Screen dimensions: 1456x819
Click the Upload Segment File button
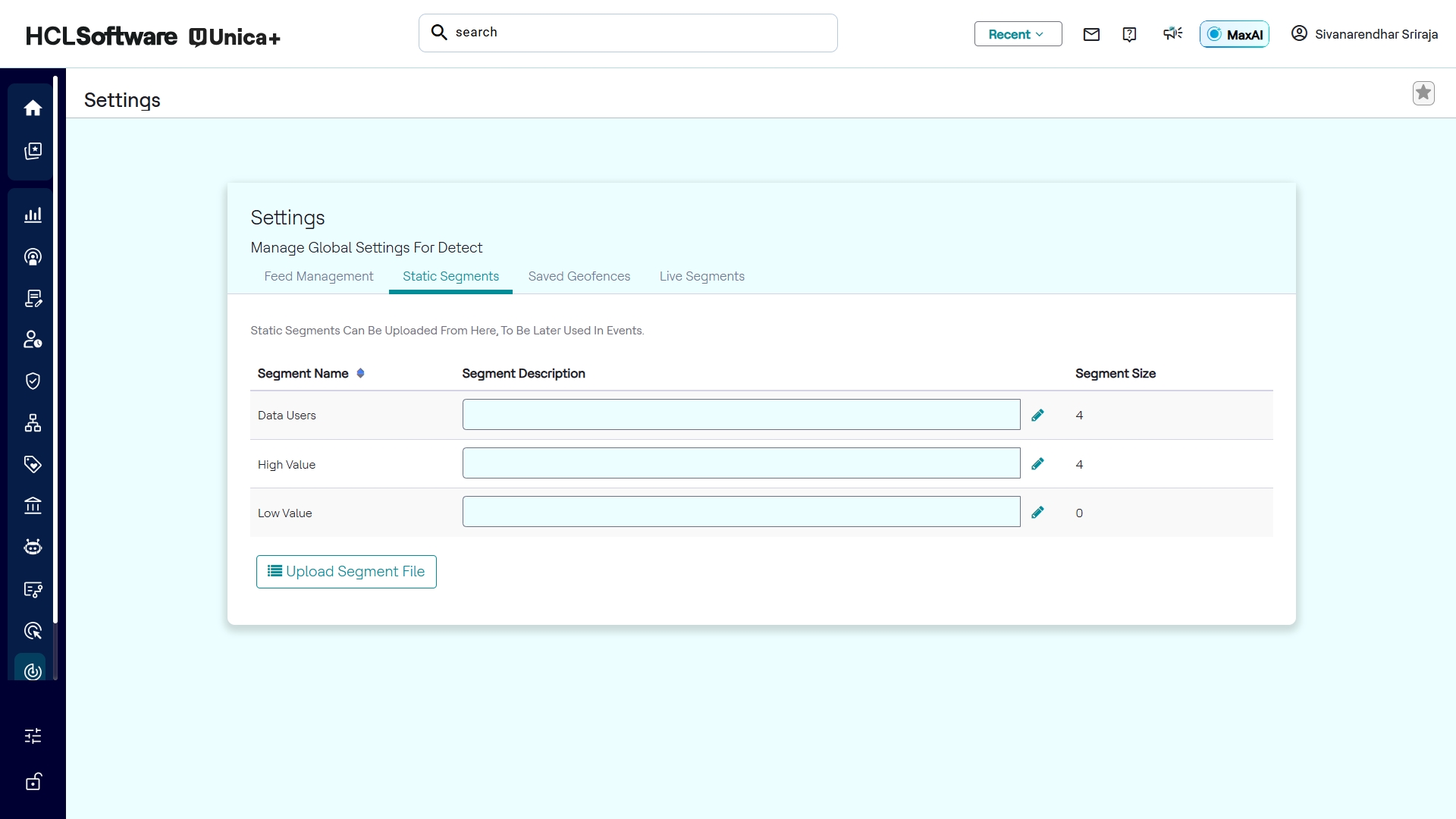pos(347,572)
